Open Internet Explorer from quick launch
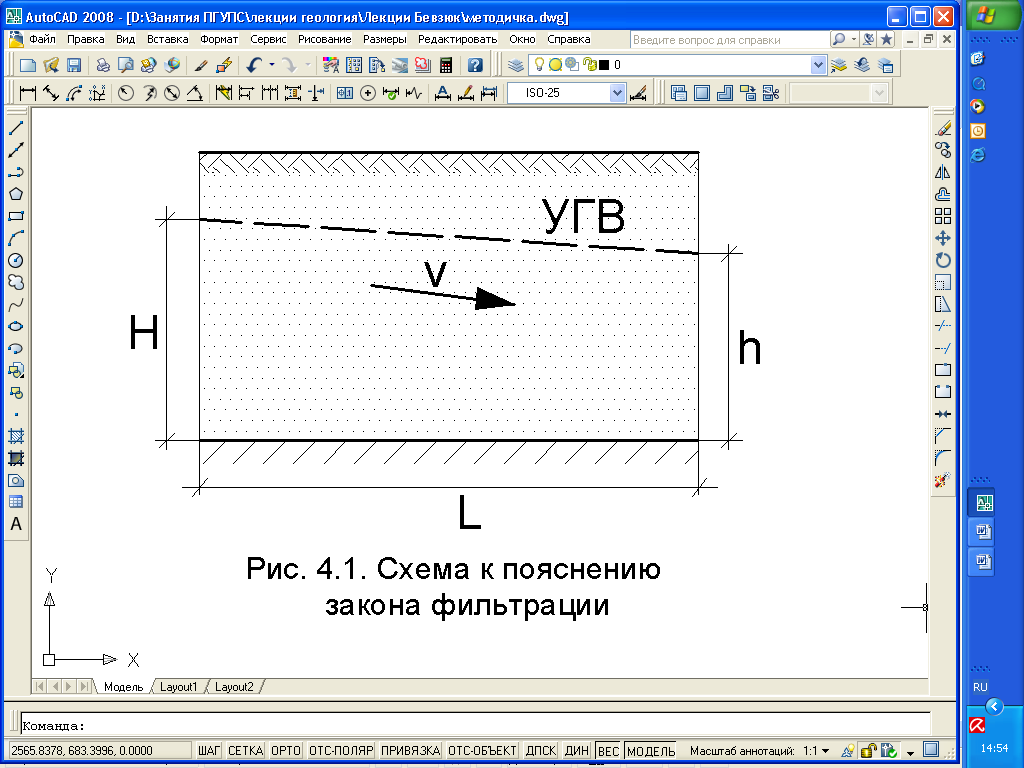 tap(978, 155)
